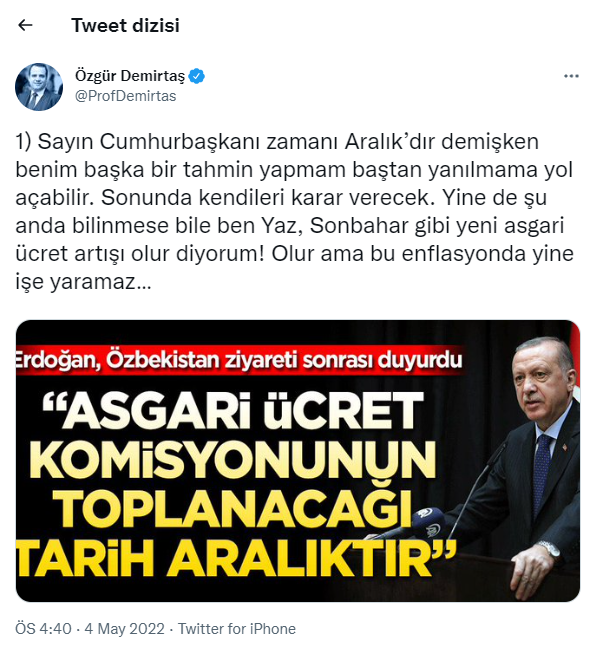The image size is (595, 649).
Task: Click the tweet text starting with Sayın Cumhurbaşkanı
Action: (x=294, y=212)
